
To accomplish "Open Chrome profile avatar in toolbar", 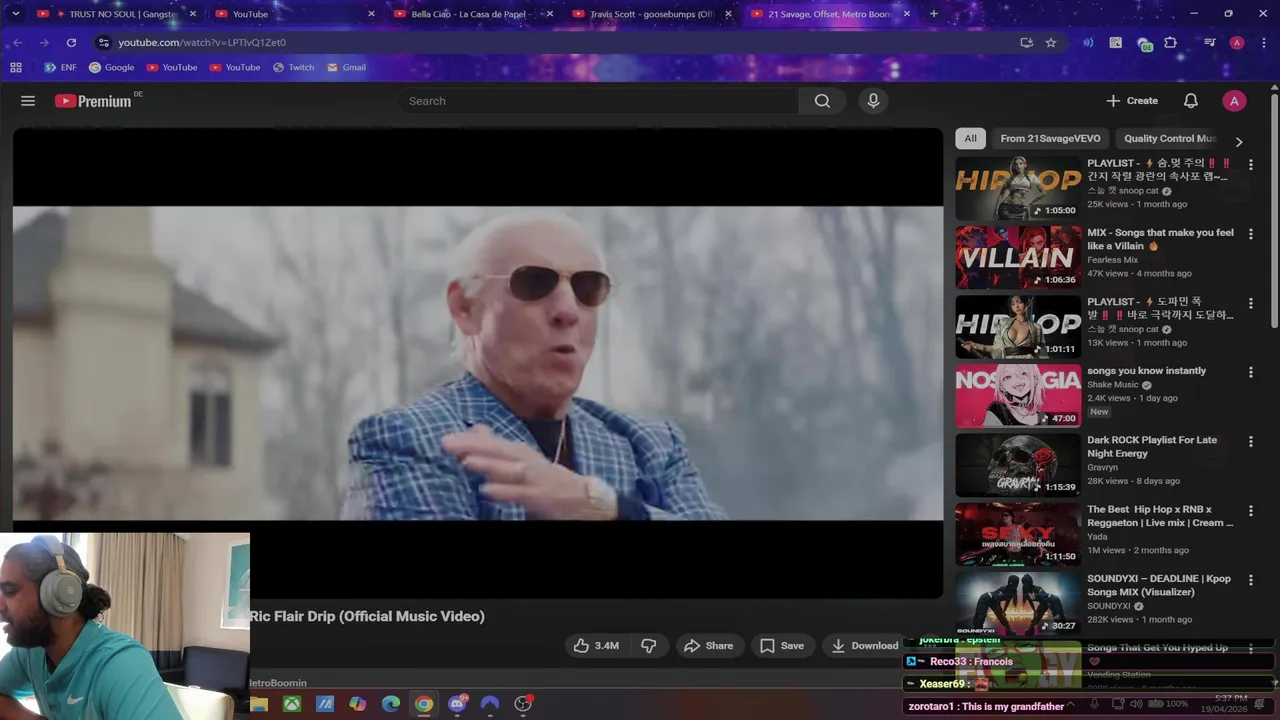I will click(1237, 42).
